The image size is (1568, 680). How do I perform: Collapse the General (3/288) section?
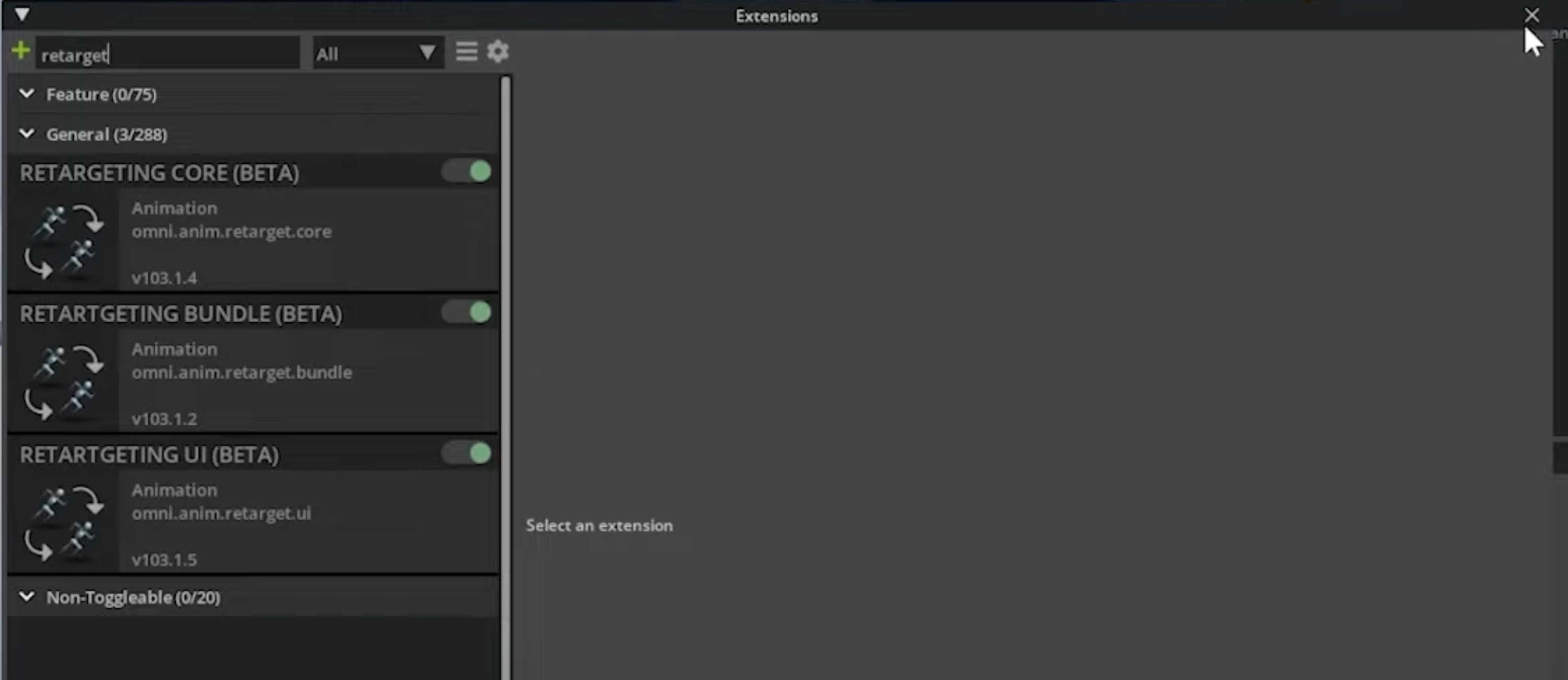[x=27, y=134]
